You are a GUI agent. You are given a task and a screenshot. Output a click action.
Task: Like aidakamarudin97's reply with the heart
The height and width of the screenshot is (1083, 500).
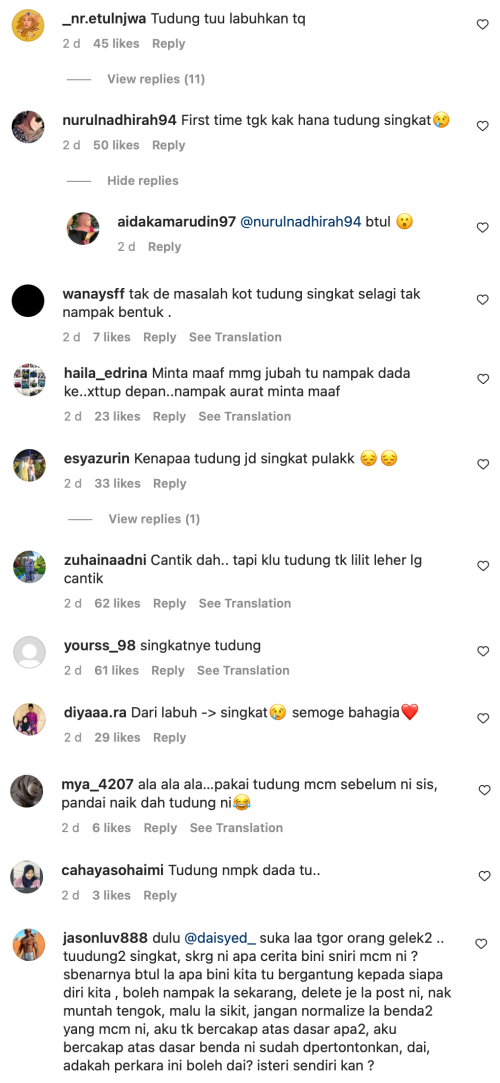pyautogui.click(x=483, y=227)
